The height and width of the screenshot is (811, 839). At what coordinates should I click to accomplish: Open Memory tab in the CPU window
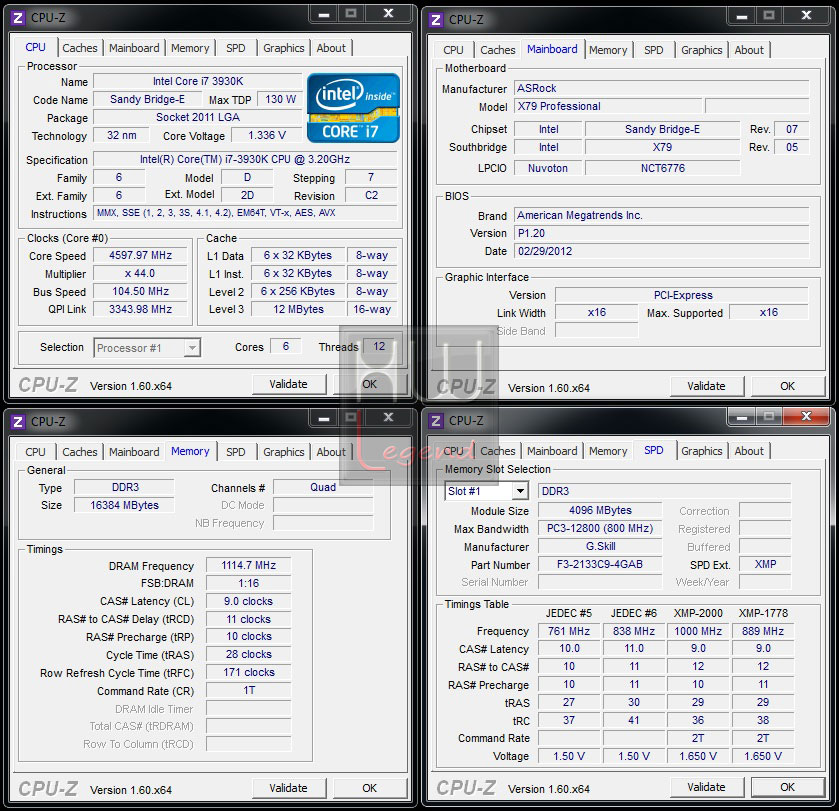pyautogui.click(x=190, y=48)
